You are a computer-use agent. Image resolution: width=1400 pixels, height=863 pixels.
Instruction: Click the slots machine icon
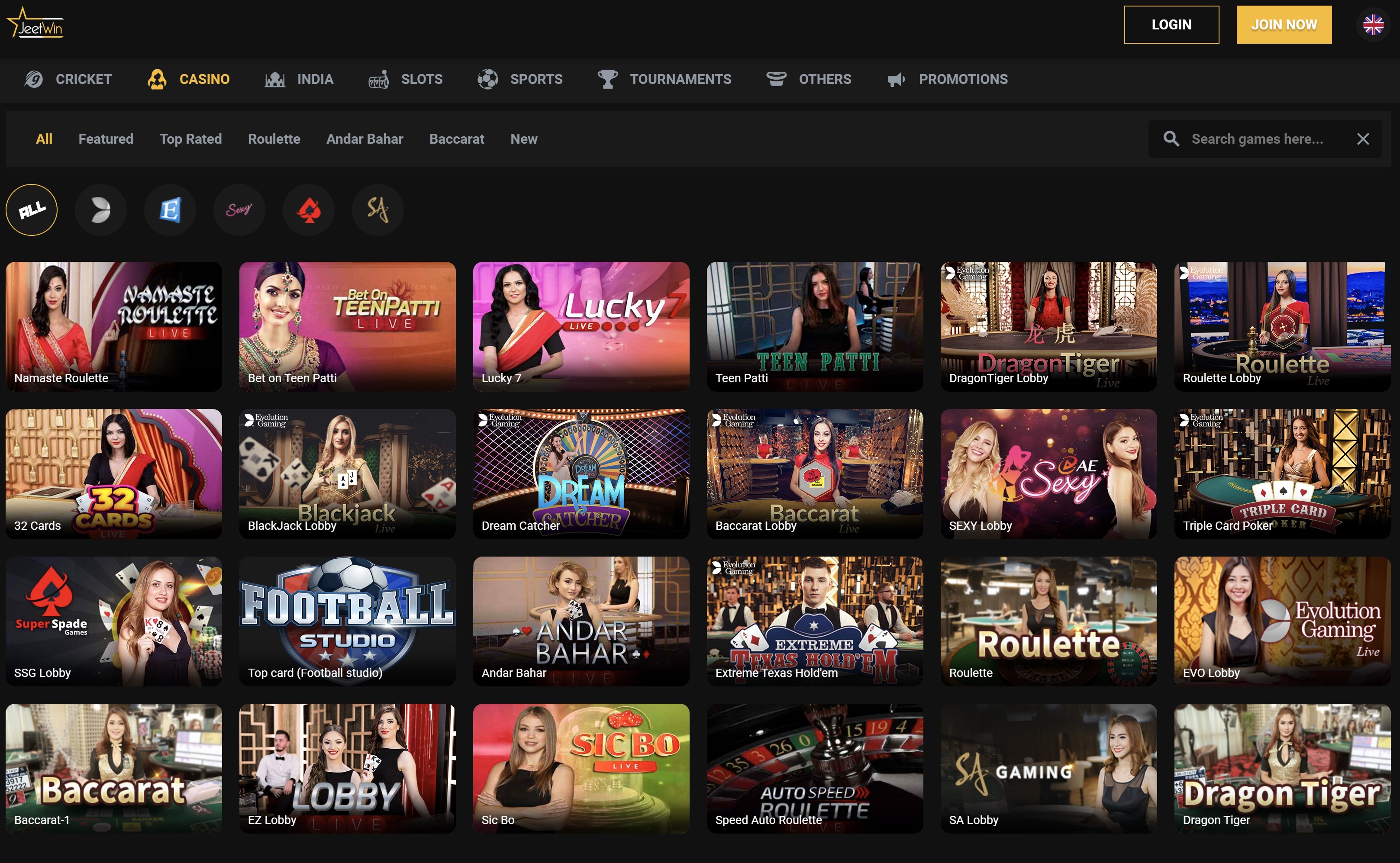378,79
